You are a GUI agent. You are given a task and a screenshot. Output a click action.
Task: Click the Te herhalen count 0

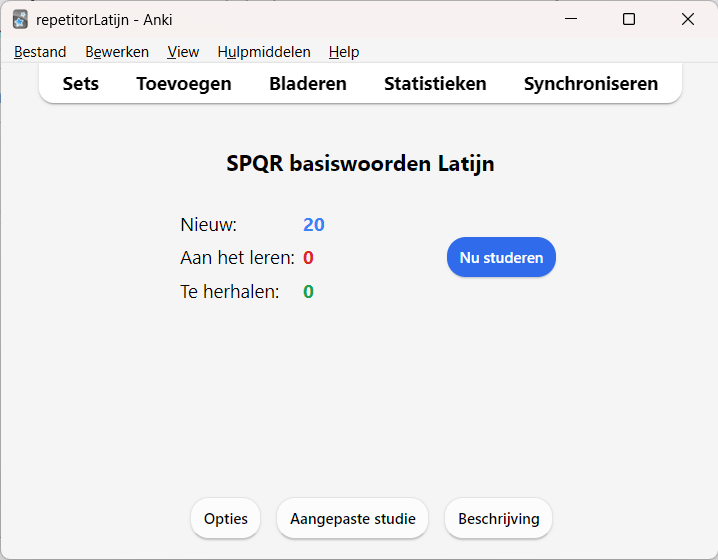(308, 292)
